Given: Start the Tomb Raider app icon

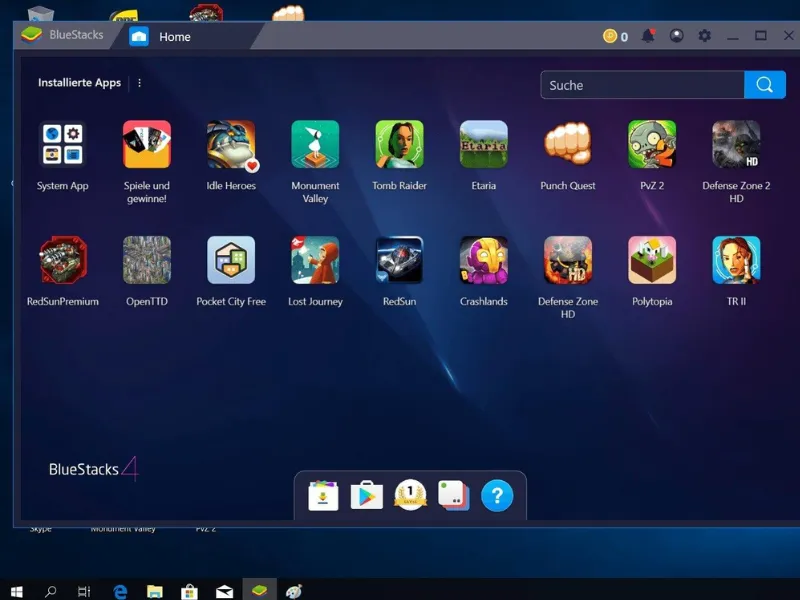Looking at the screenshot, I should pyautogui.click(x=399, y=144).
